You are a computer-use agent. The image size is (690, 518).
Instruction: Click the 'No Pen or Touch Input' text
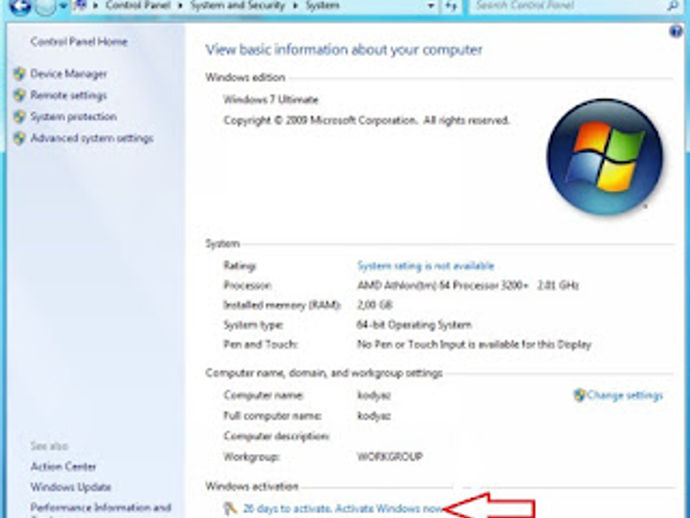coord(474,345)
